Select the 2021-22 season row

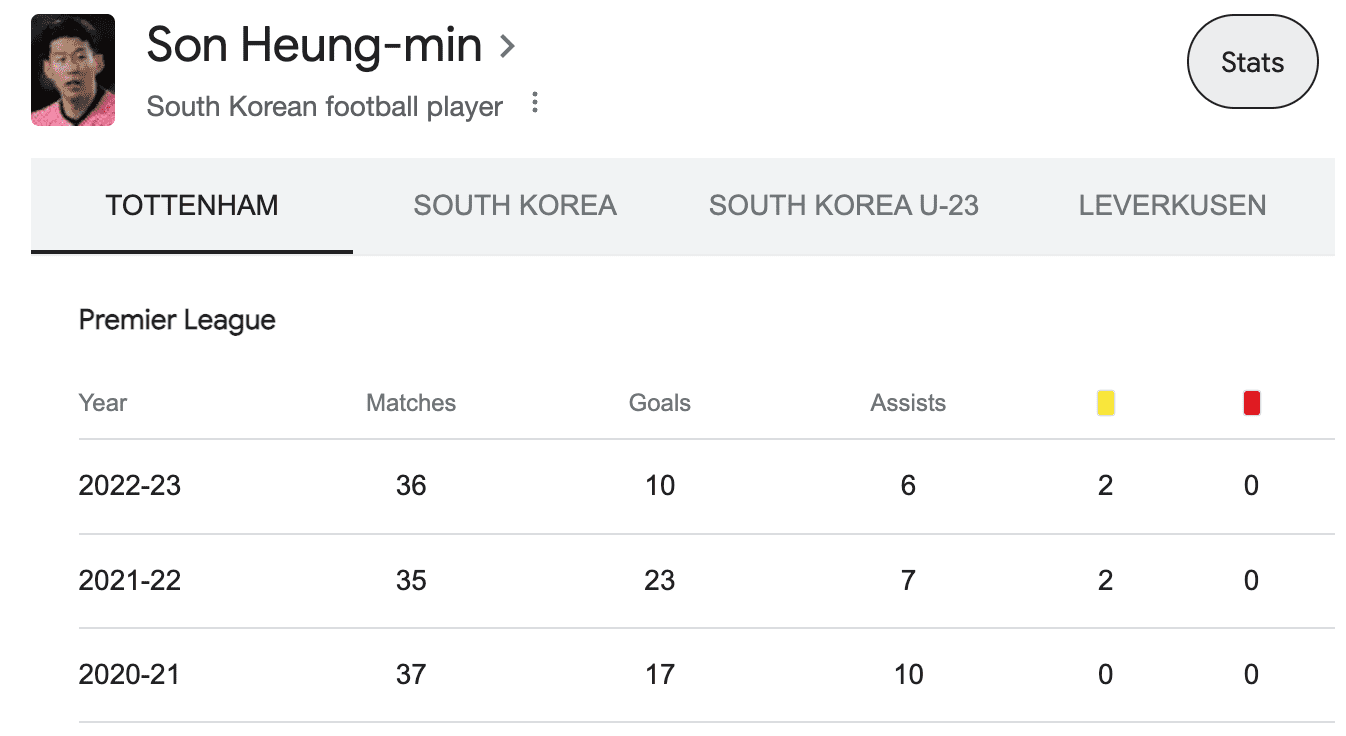[x=130, y=580]
